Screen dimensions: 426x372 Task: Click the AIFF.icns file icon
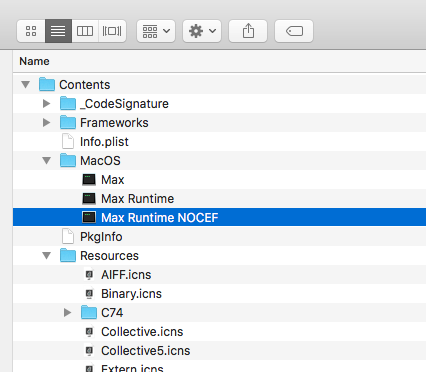tap(89, 275)
